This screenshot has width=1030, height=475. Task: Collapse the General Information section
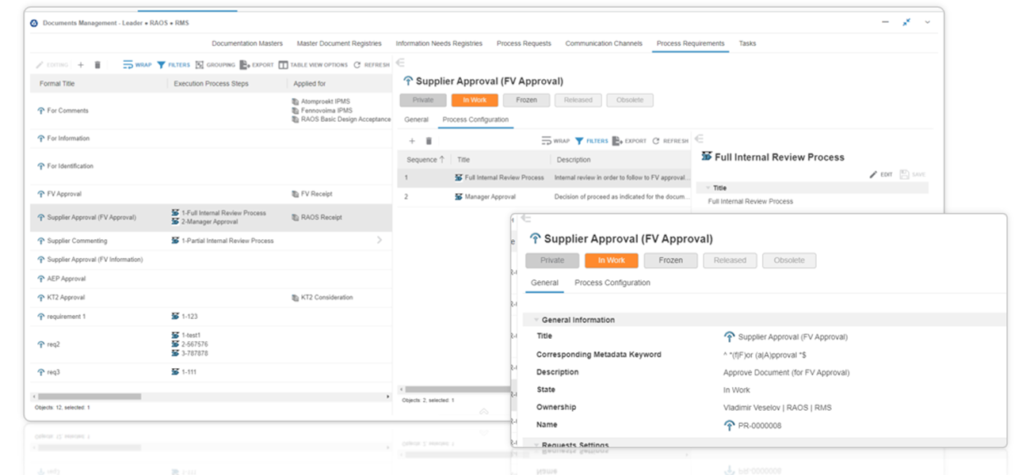(535, 320)
